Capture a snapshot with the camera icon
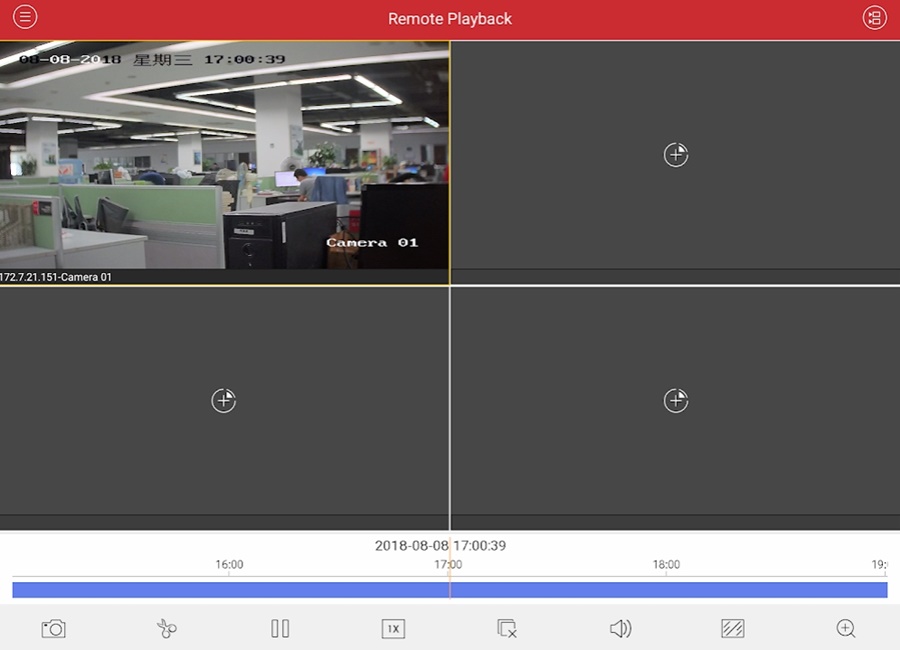Screen dimensions: 900x650 click(x=53, y=628)
